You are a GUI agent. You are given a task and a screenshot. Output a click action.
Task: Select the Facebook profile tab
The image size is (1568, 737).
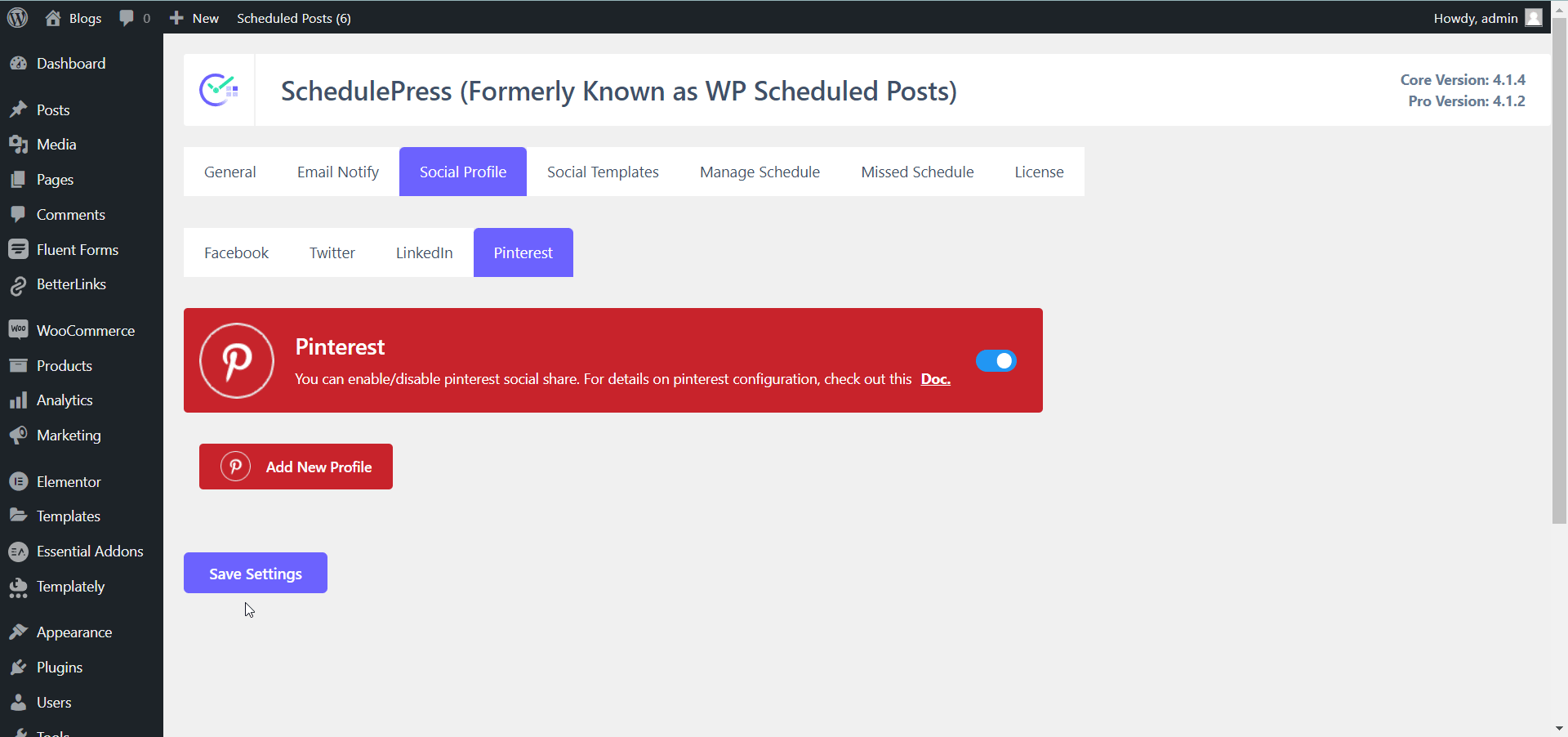236,252
